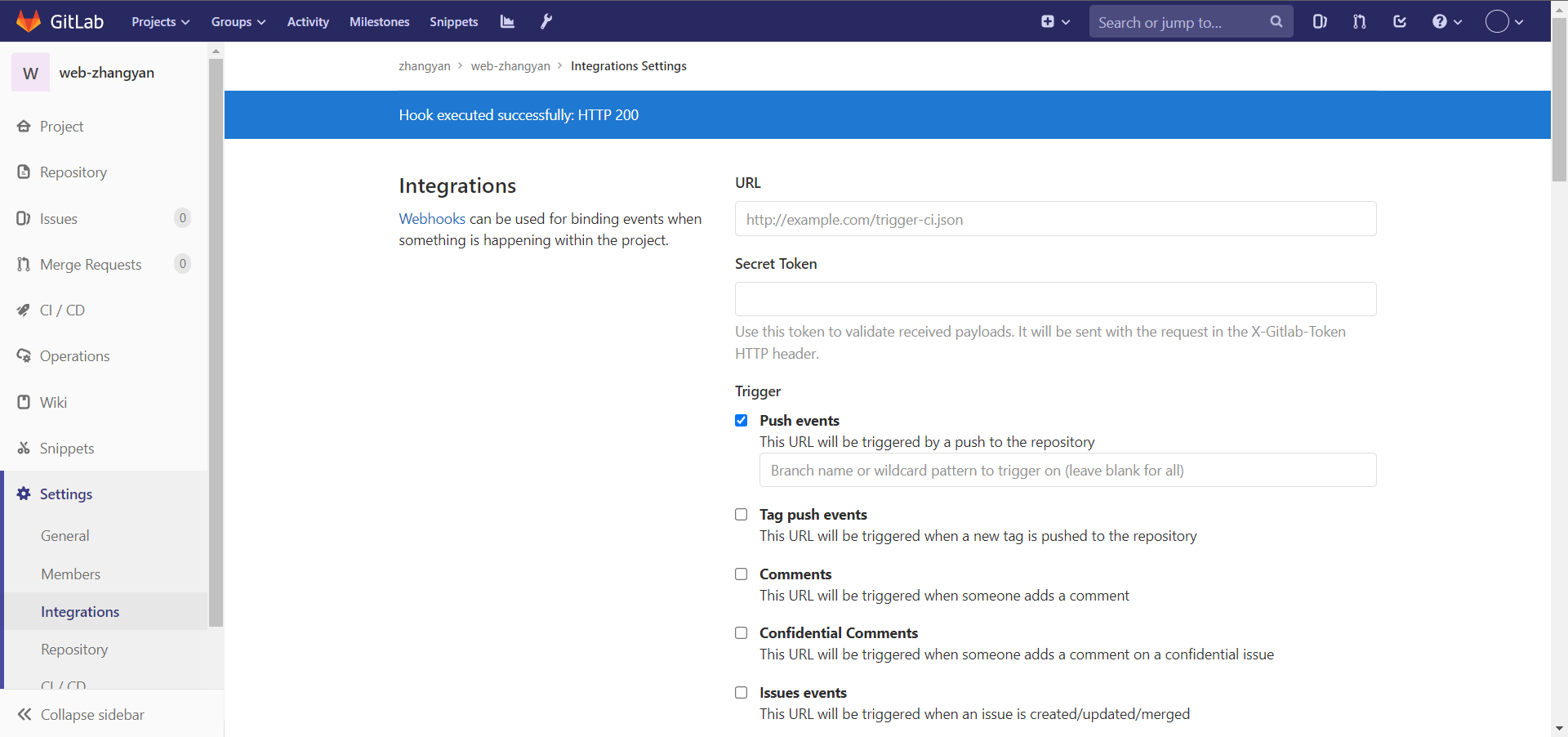The image size is (1568, 737).
Task: Open the Activity menu item
Action: (x=308, y=22)
